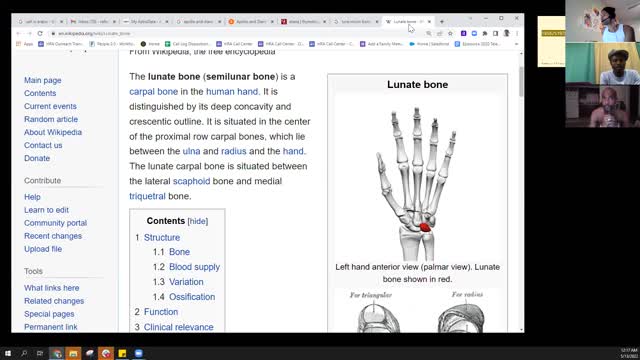Open Zoom from the taskbar
This screenshot has height=360, width=640.
(x=139, y=353)
